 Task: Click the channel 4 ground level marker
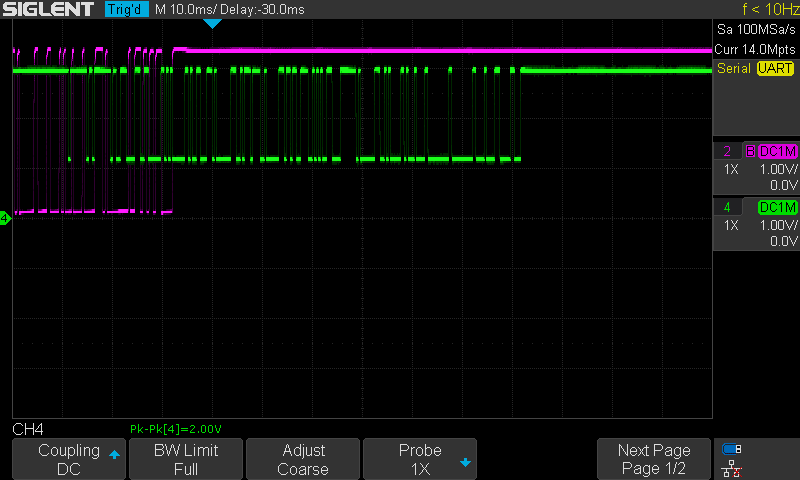[5, 217]
